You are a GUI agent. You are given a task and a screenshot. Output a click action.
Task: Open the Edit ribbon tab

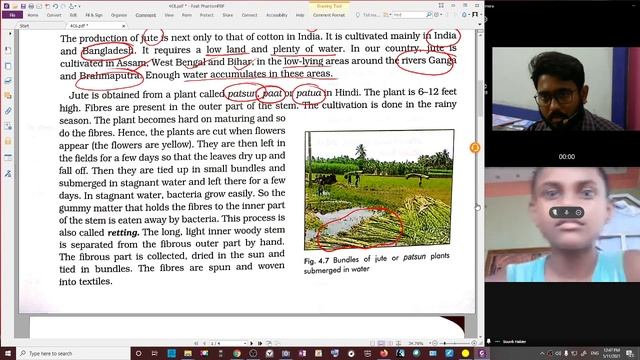73,15
